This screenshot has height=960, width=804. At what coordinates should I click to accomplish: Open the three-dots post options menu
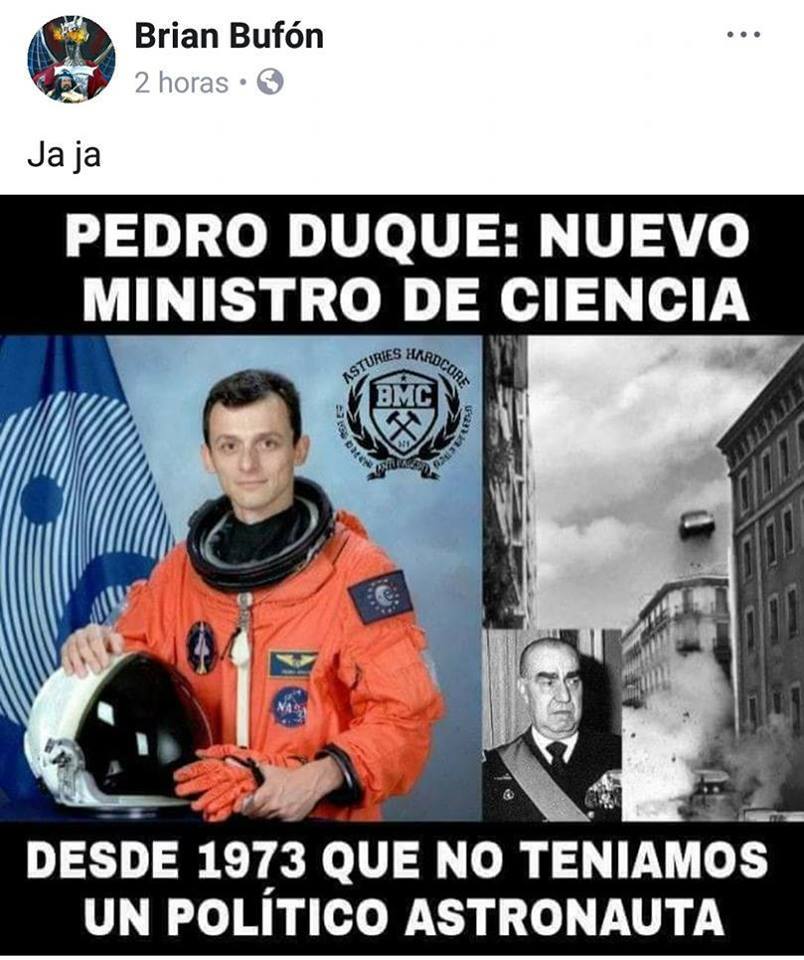tap(743, 35)
